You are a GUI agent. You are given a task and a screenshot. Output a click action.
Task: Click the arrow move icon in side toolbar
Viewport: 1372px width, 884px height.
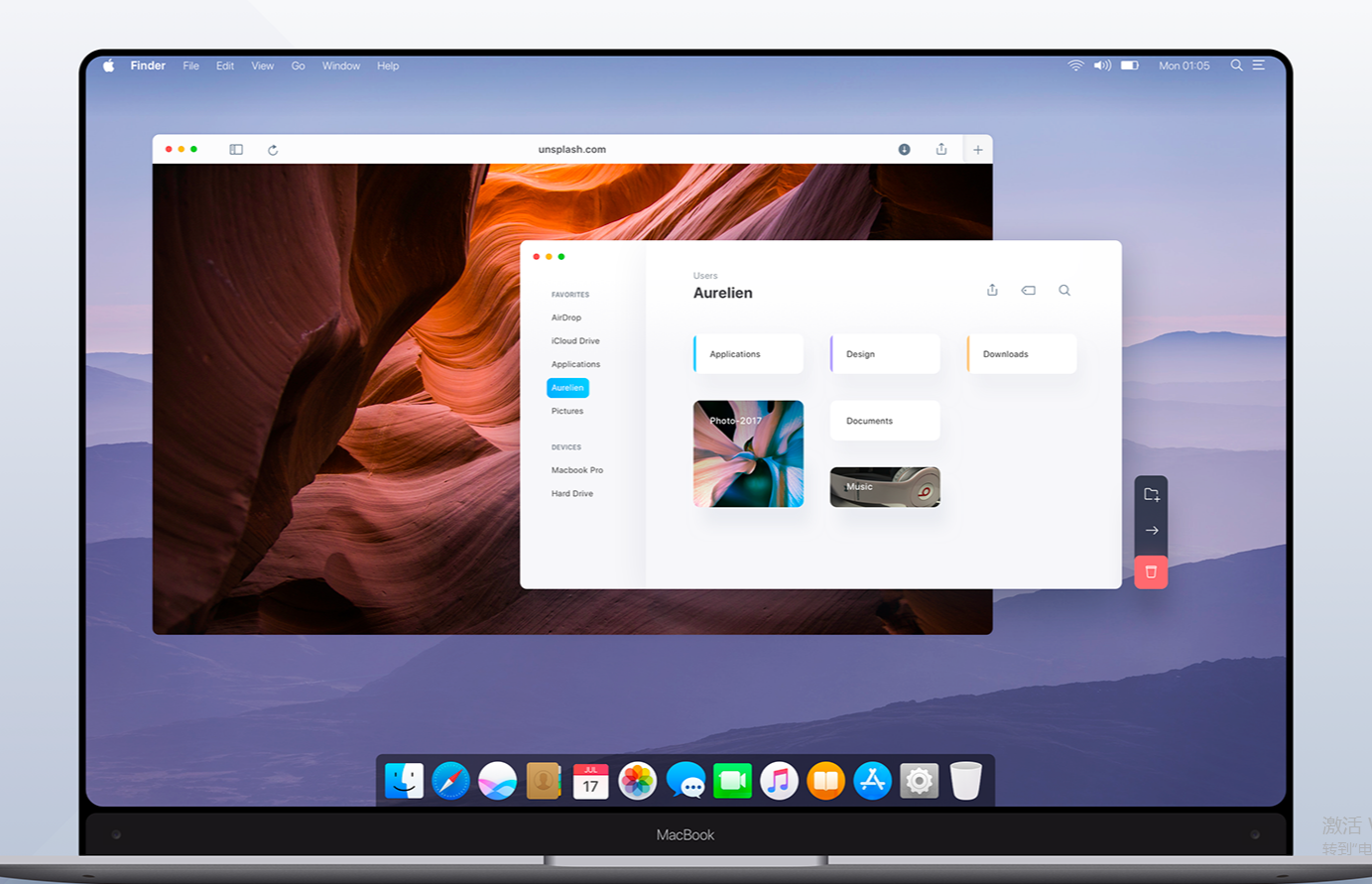tap(1151, 531)
